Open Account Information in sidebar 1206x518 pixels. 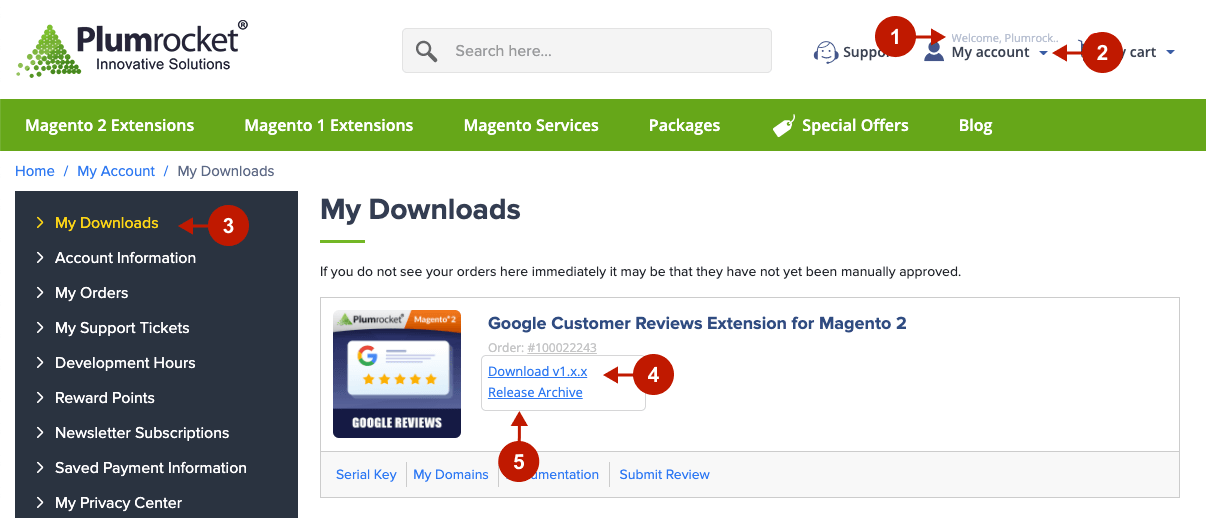(125, 258)
